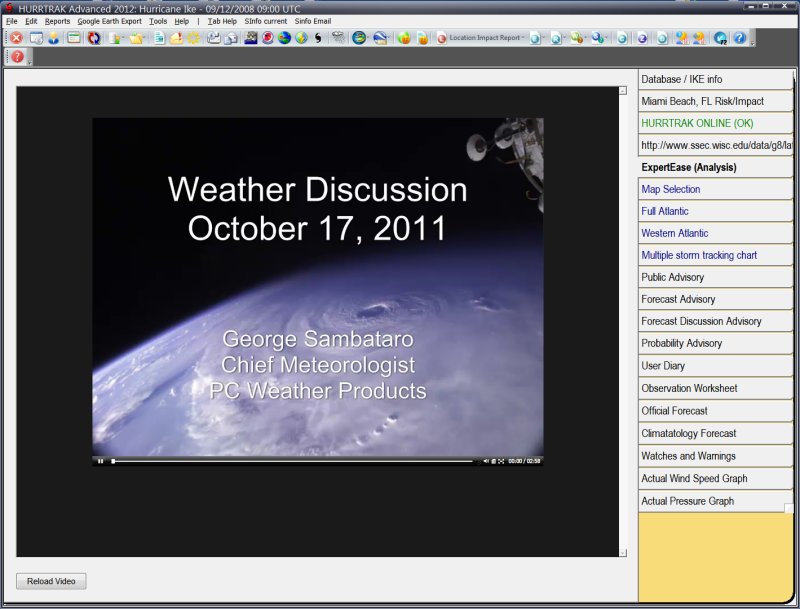Open the Public Advisory item
Viewport: 800px width, 609px height.
pos(715,277)
